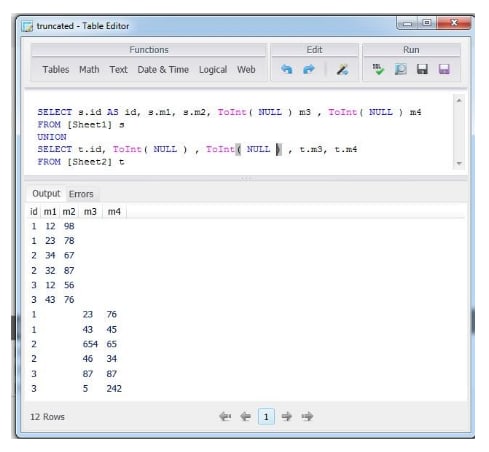Click the id column header
Viewport: 489px width, 452px height.
tap(34, 211)
